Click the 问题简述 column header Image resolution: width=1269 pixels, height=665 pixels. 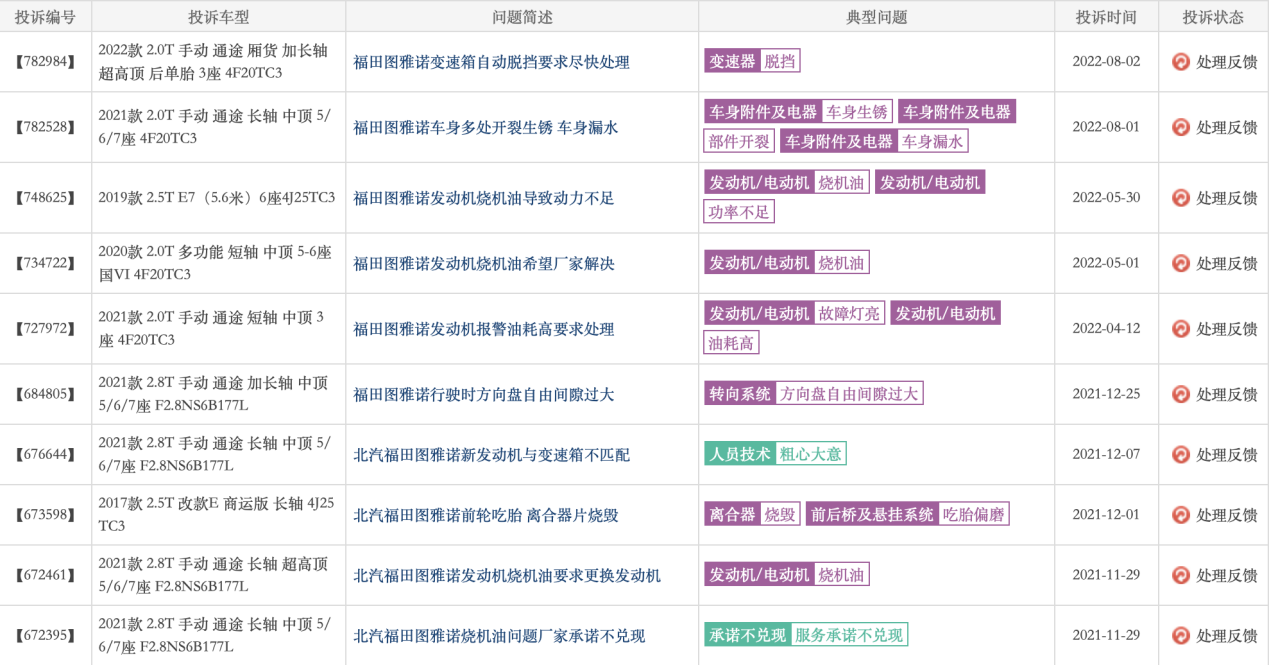coord(522,17)
